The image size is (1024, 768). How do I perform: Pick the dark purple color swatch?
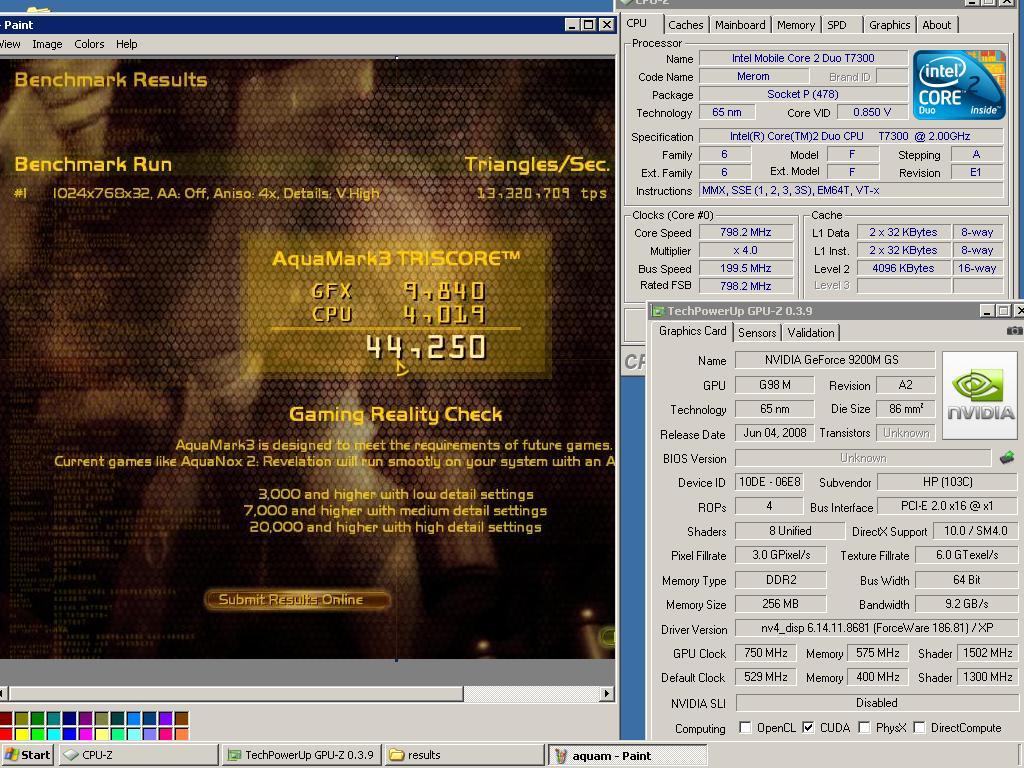point(86,718)
